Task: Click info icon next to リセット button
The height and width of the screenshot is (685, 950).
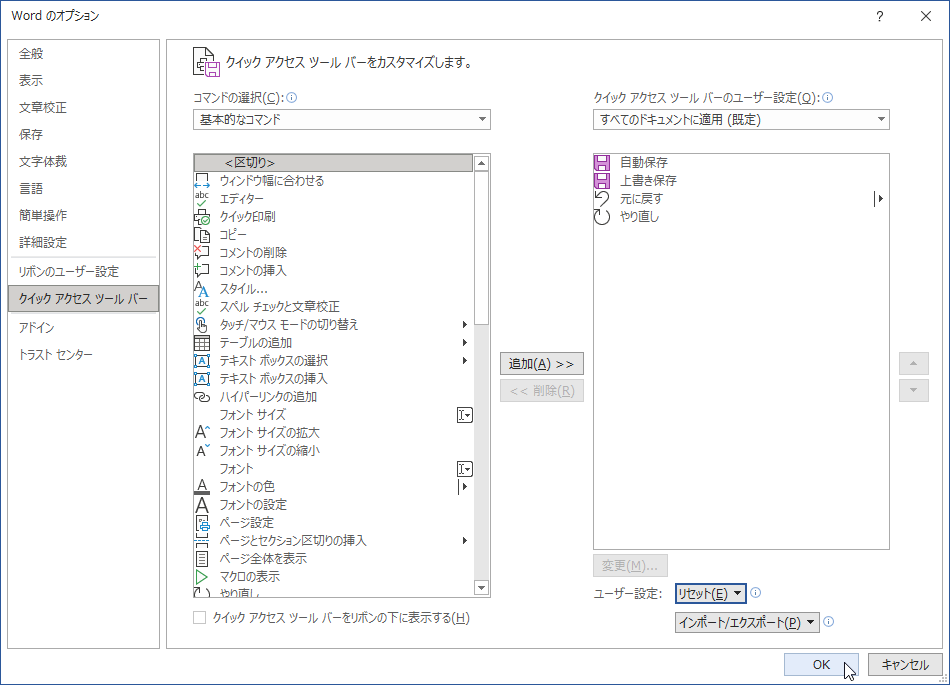Action: [x=756, y=592]
